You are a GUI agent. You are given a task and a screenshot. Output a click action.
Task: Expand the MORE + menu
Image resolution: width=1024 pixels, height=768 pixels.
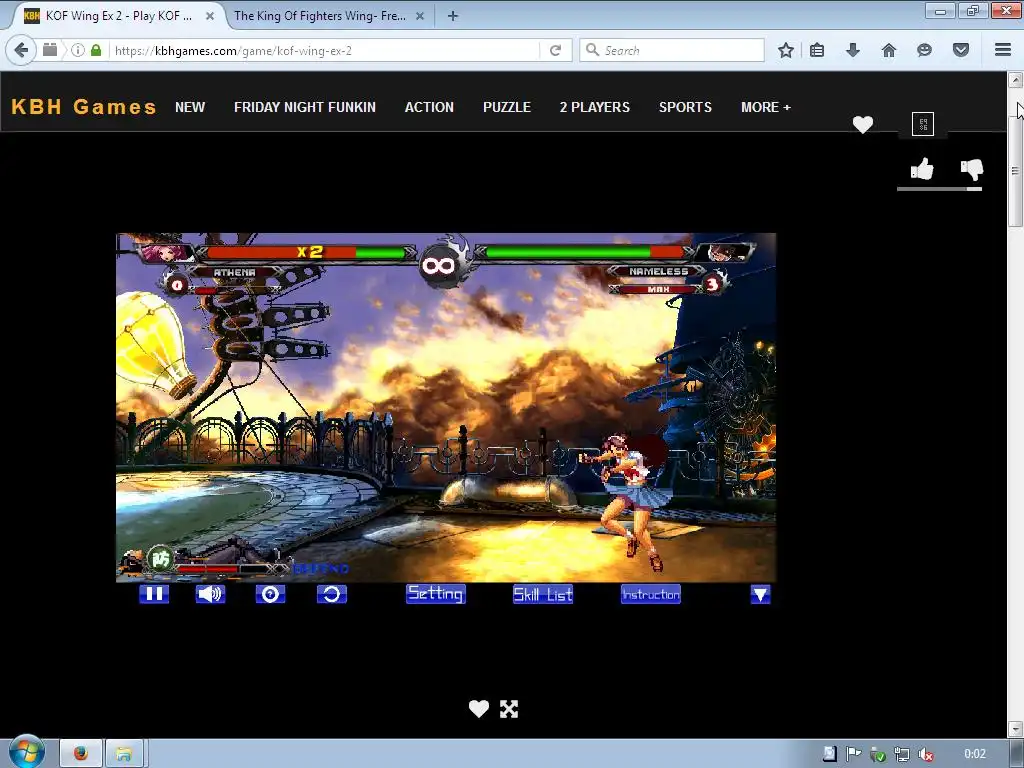(765, 107)
